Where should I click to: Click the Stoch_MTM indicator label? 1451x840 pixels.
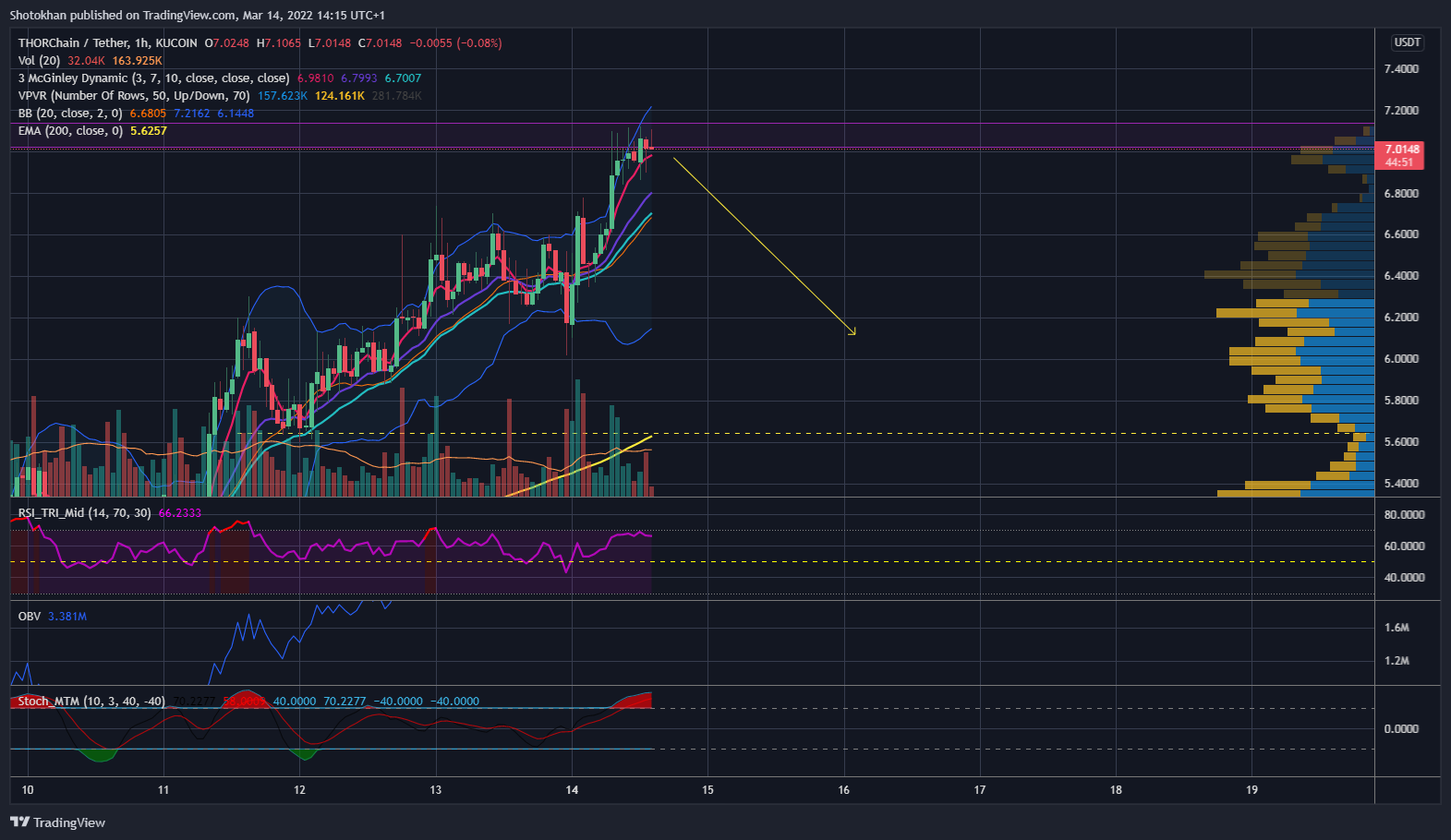coord(91,702)
